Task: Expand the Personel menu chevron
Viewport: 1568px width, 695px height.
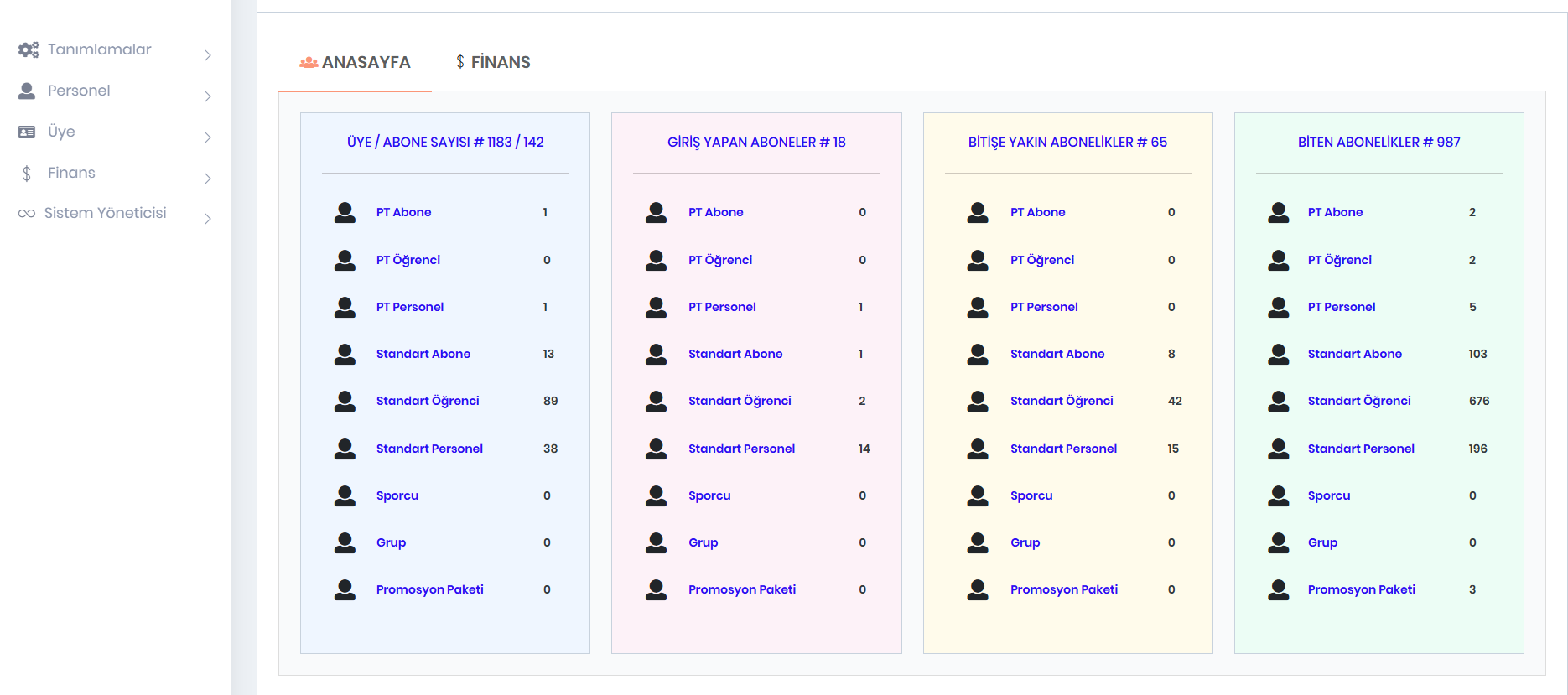Action: pos(208,96)
